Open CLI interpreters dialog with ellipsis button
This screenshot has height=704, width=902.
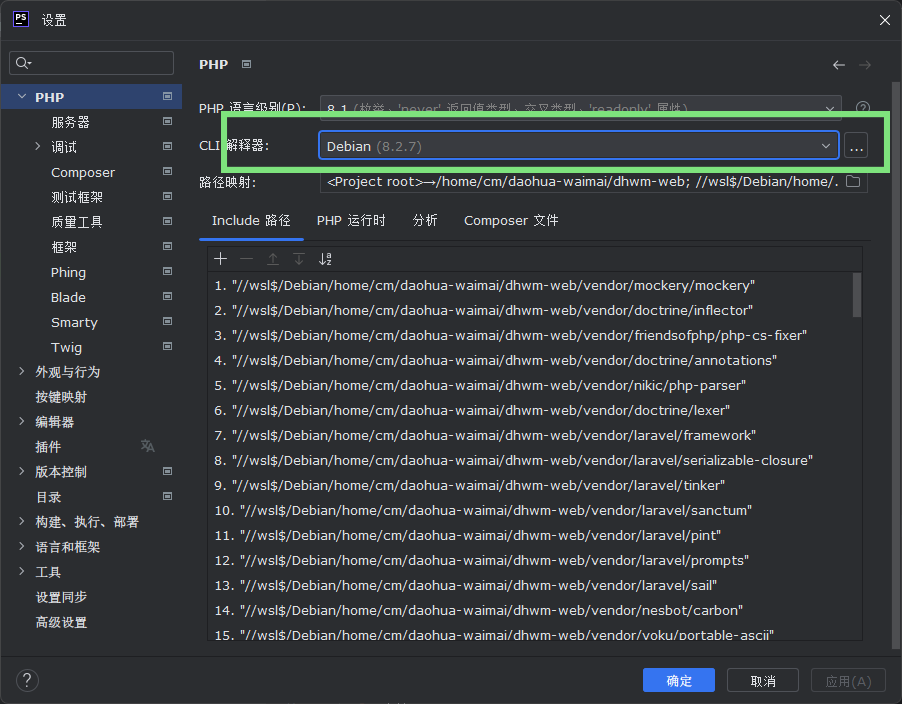click(856, 146)
